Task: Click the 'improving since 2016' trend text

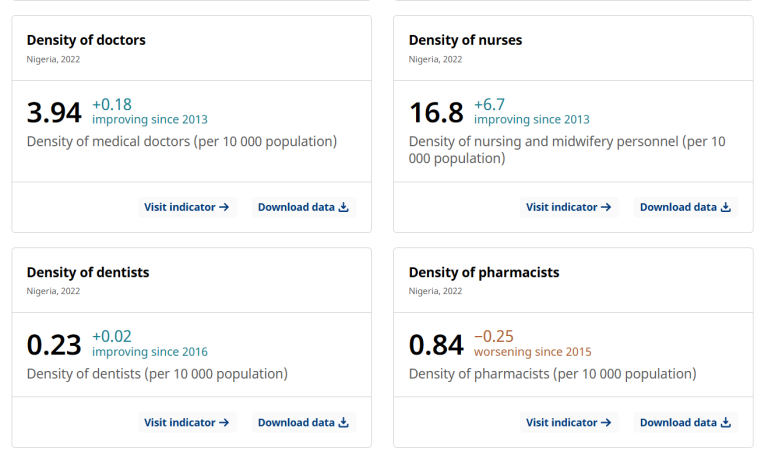Action: point(150,352)
